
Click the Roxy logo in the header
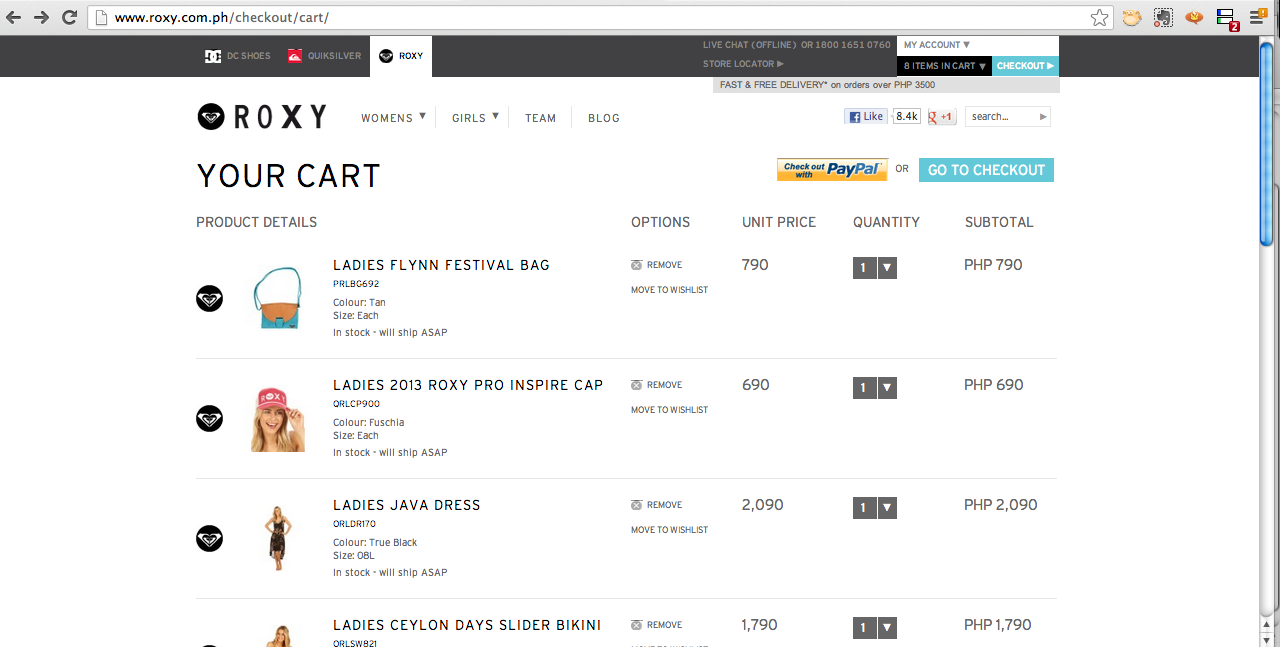(262, 117)
